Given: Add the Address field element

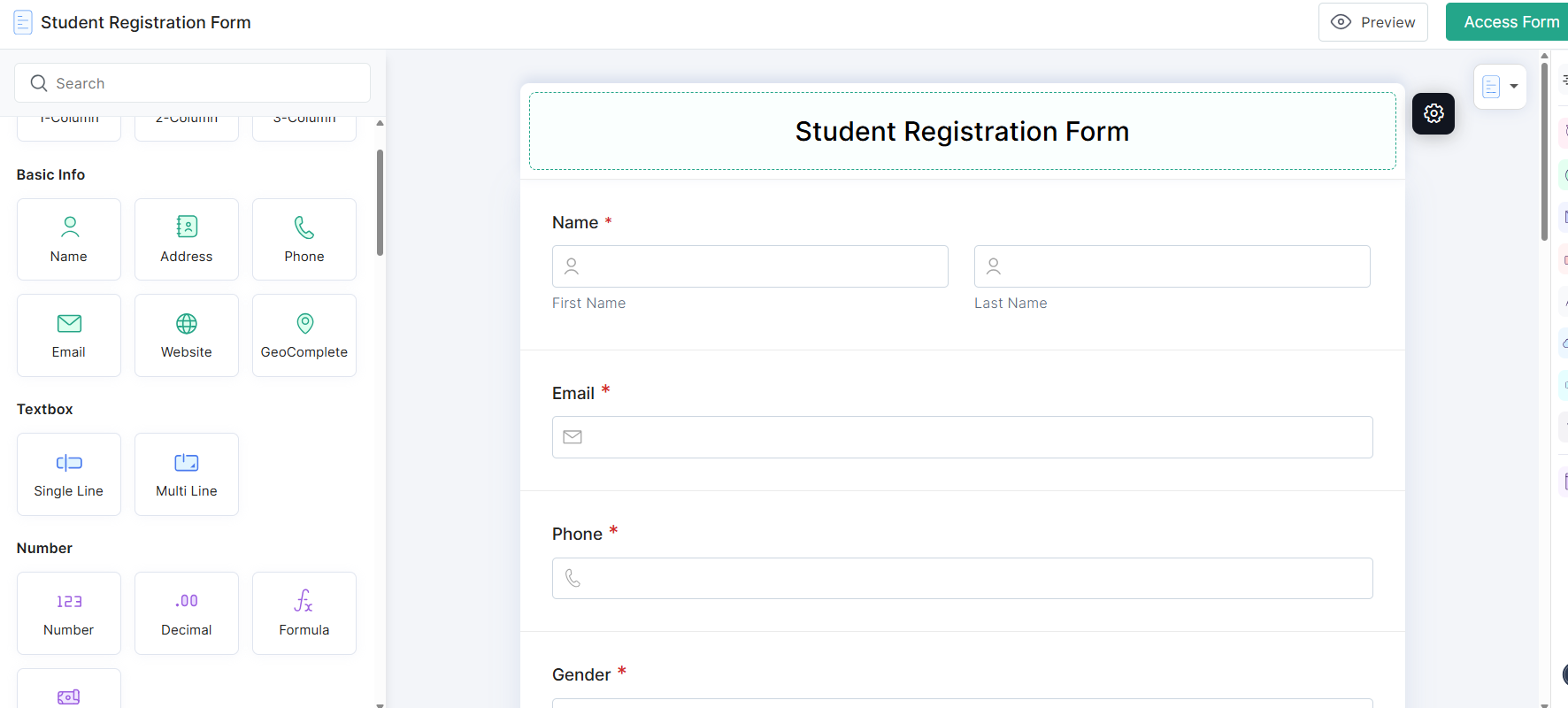Looking at the screenshot, I should pos(187,239).
